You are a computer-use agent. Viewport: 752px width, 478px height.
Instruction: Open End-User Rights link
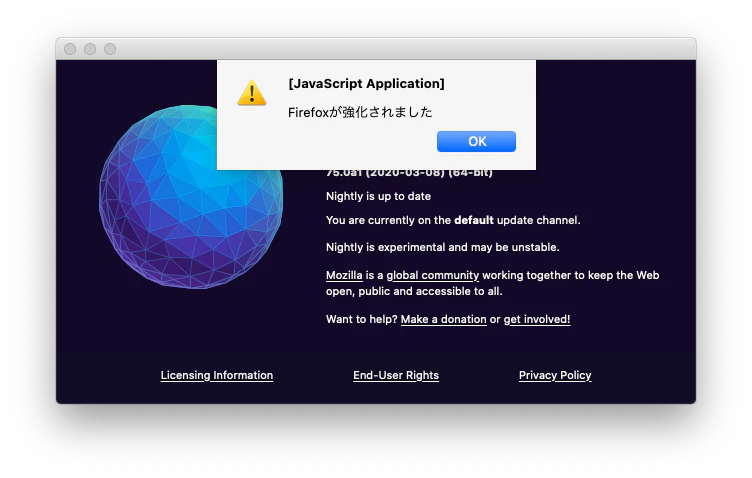click(x=396, y=375)
